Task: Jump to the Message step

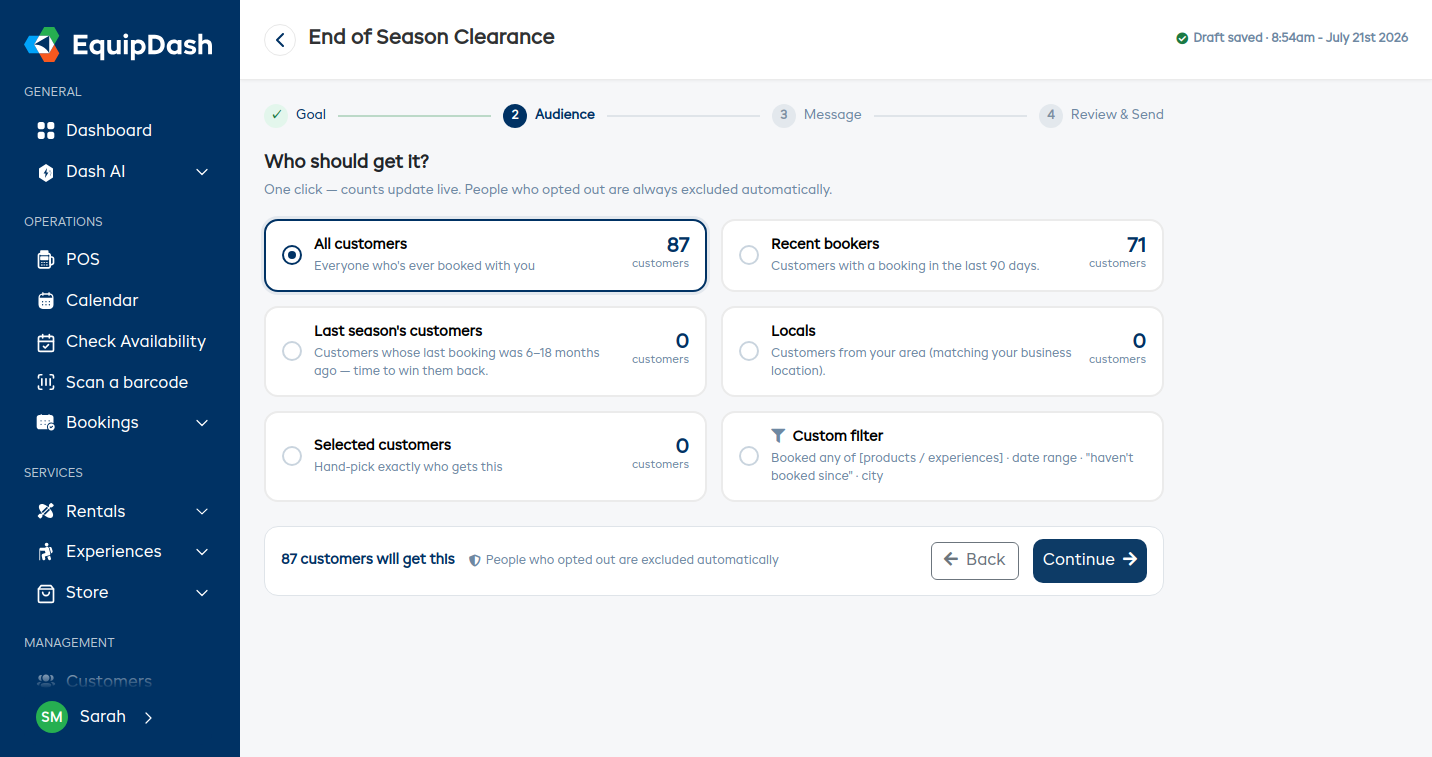Action: [832, 115]
